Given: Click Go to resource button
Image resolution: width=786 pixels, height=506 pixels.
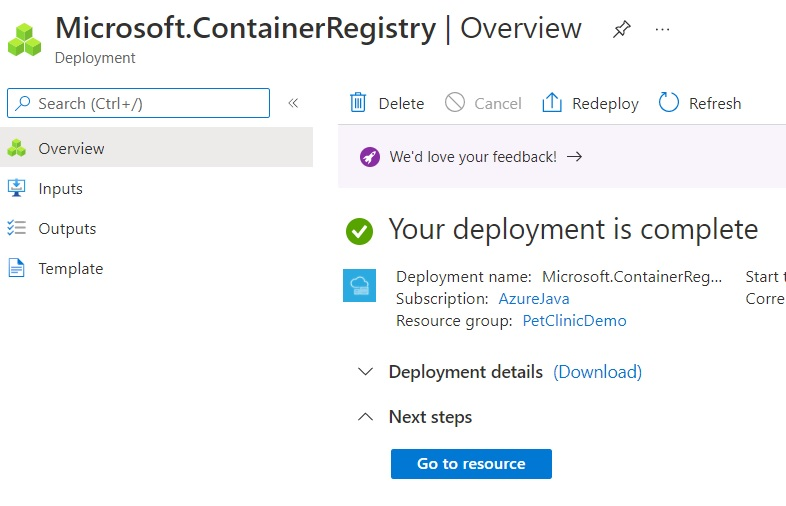Looking at the screenshot, I should (x=471, y=464).
